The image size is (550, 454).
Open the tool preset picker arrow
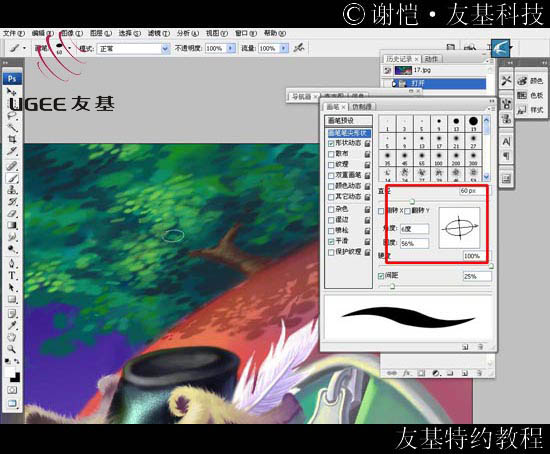(24, 48)
